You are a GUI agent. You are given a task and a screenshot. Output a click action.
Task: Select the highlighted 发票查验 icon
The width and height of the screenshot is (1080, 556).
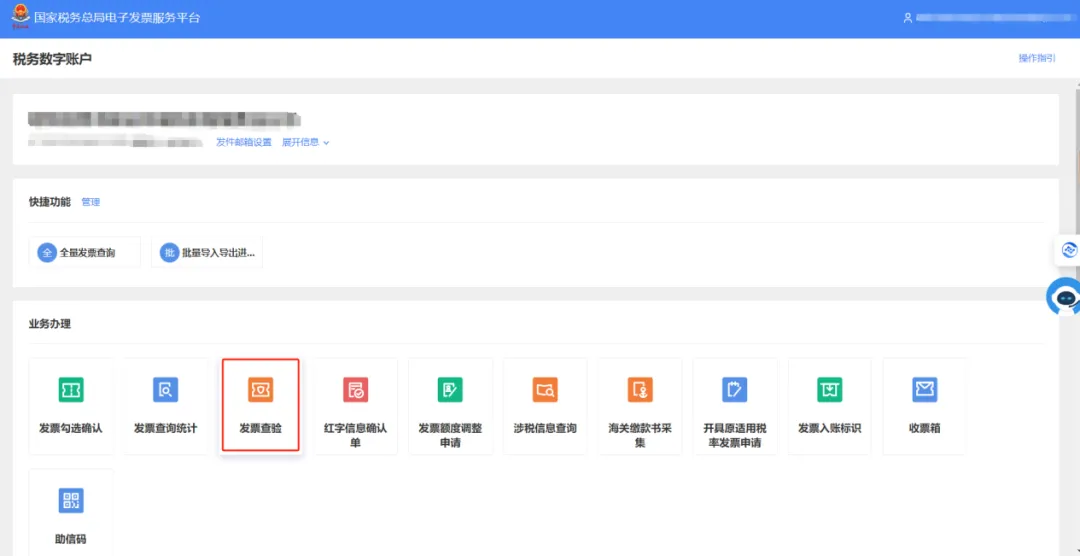(260, 390)
